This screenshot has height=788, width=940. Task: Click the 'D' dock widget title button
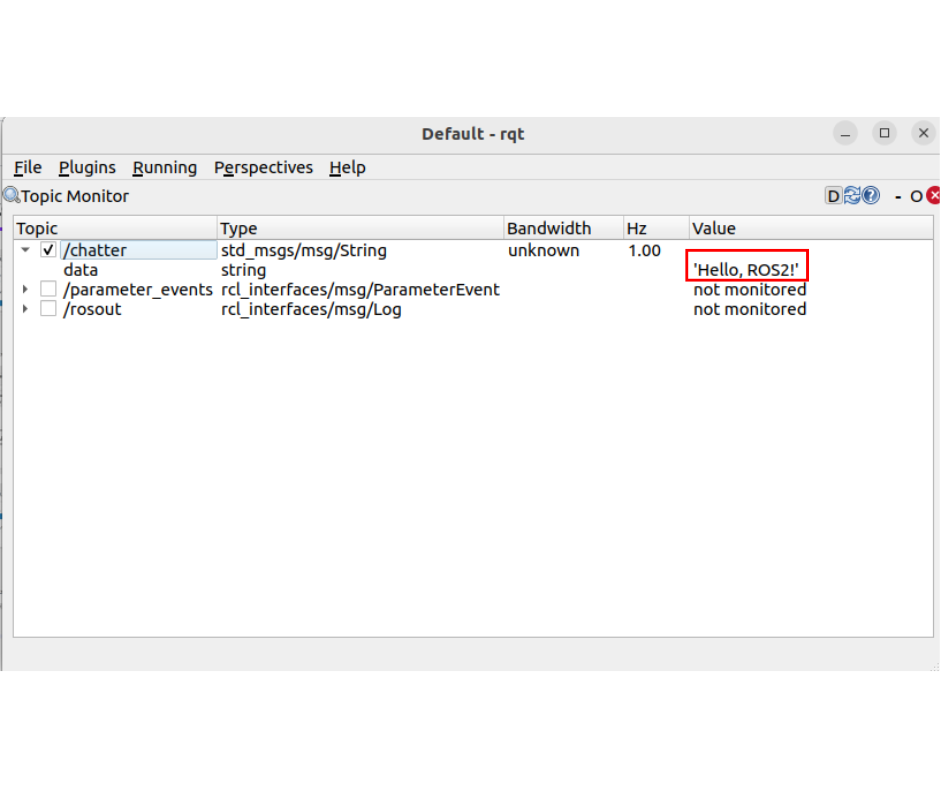click(x=833, y=196)
